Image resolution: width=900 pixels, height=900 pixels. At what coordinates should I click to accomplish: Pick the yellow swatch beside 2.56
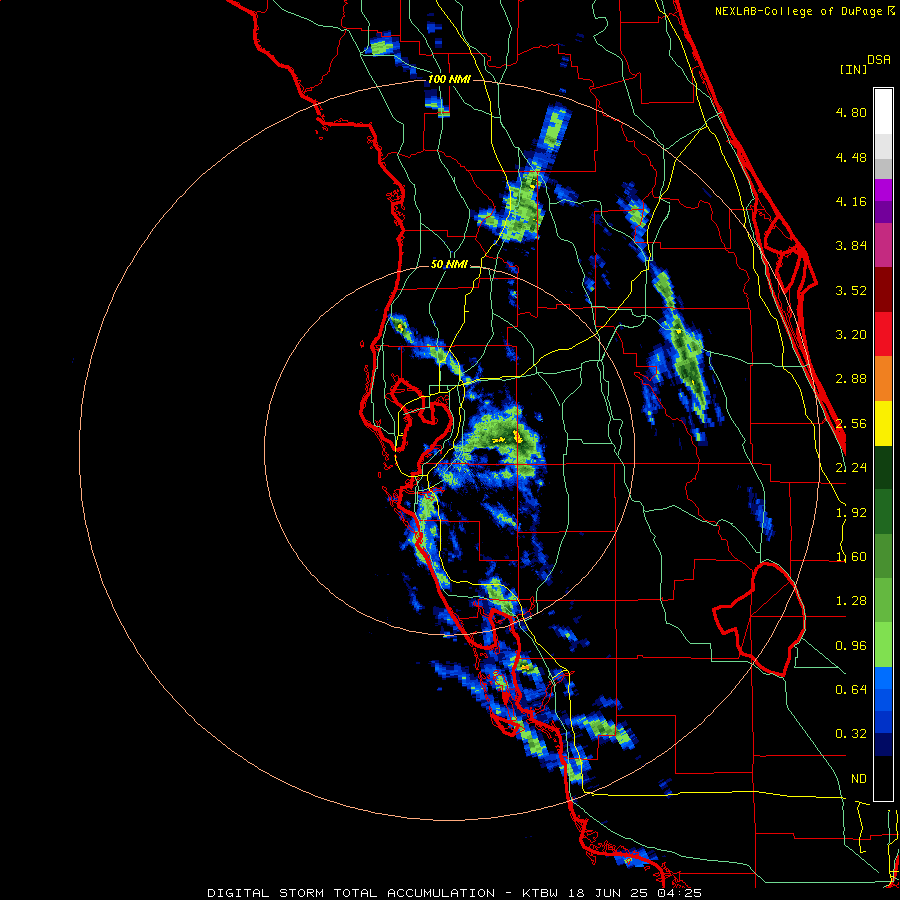[x=883, y=423]
